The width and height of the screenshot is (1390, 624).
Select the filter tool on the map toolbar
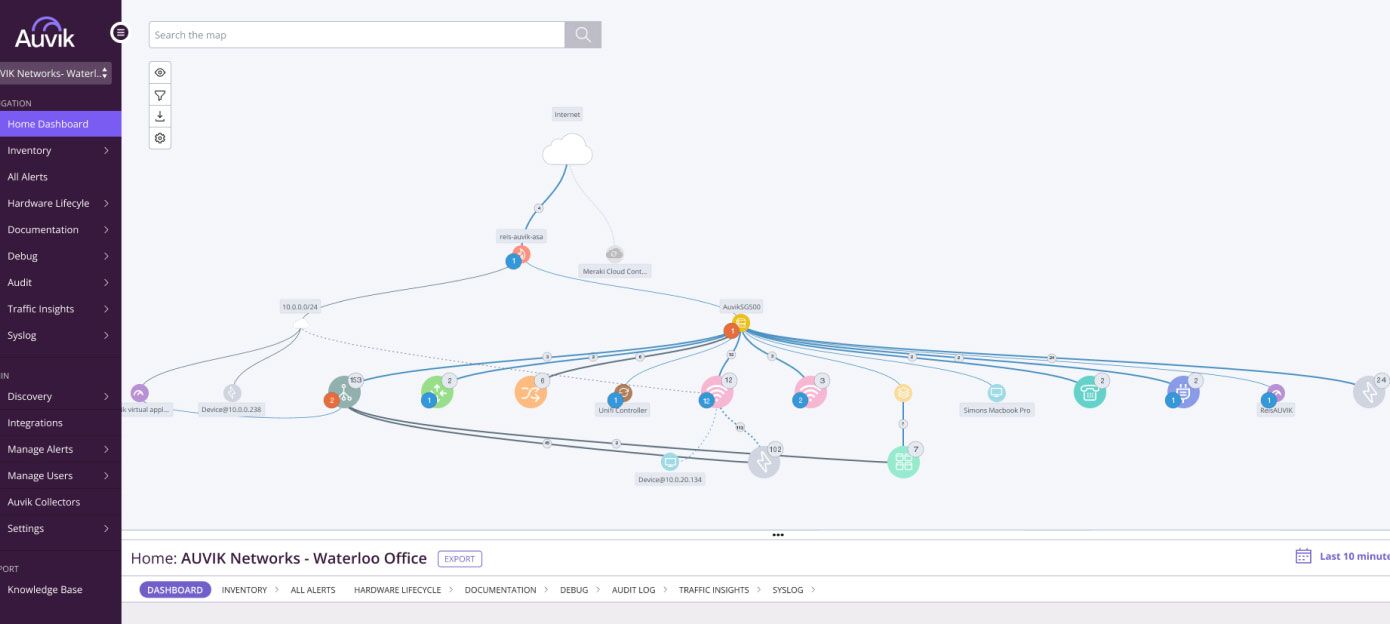(x=160, y=94)
